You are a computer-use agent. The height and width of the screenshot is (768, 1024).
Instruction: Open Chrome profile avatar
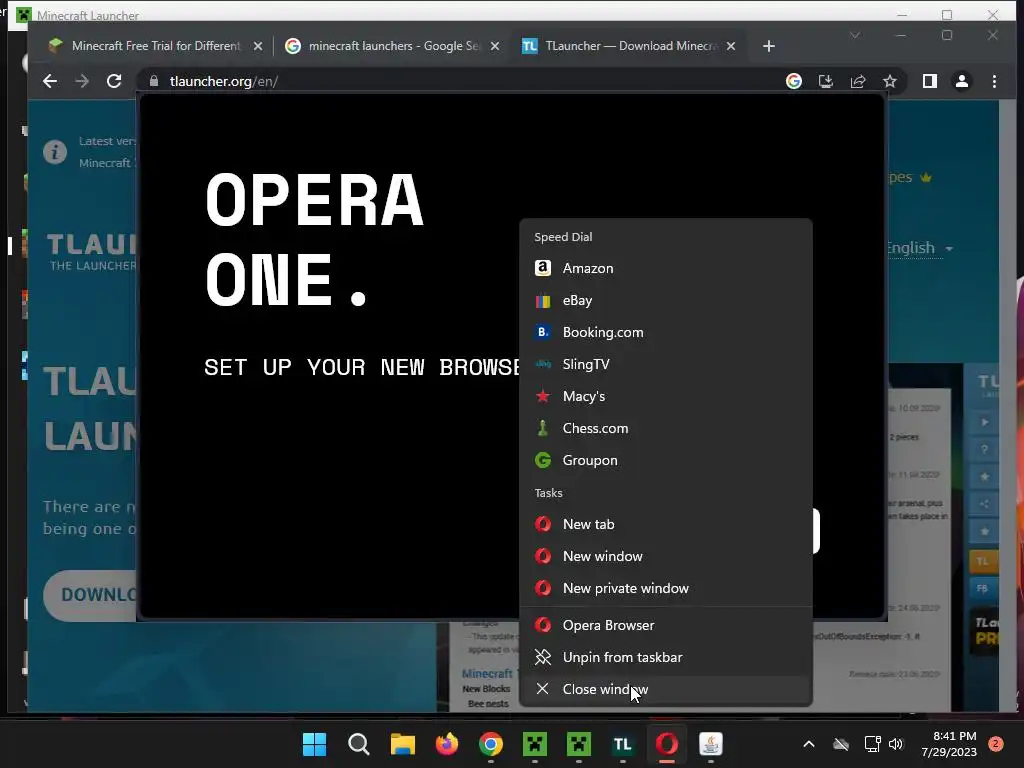(962, 81)
